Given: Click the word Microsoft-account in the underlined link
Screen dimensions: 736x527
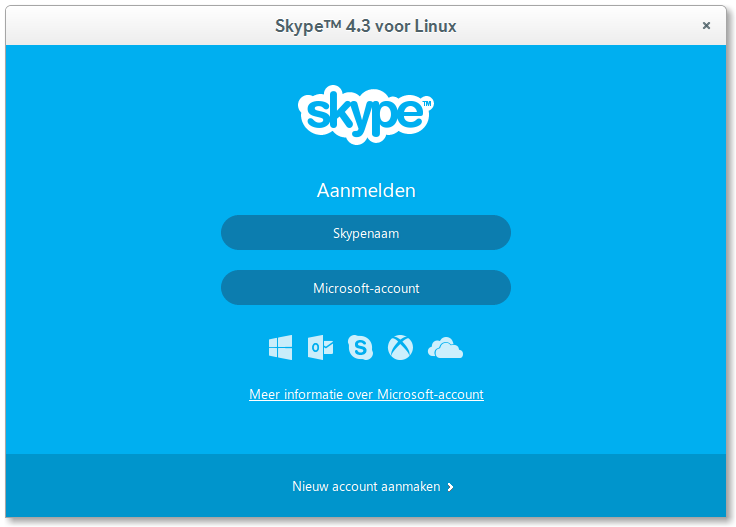Looking at the screenshot, I should (x=430, y=394).
